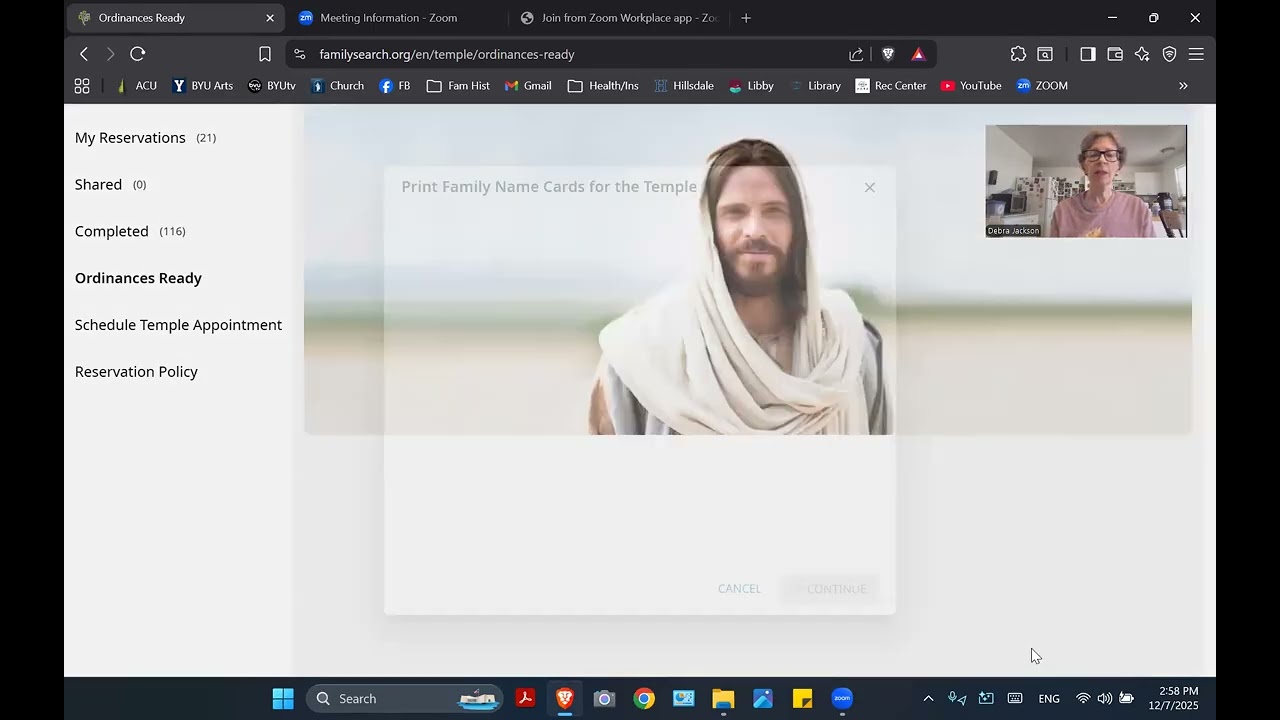Expand the Fam Hist bookmark folder
The height and width of the screenshot is (720, 1280).
click(x=458, y=86)
